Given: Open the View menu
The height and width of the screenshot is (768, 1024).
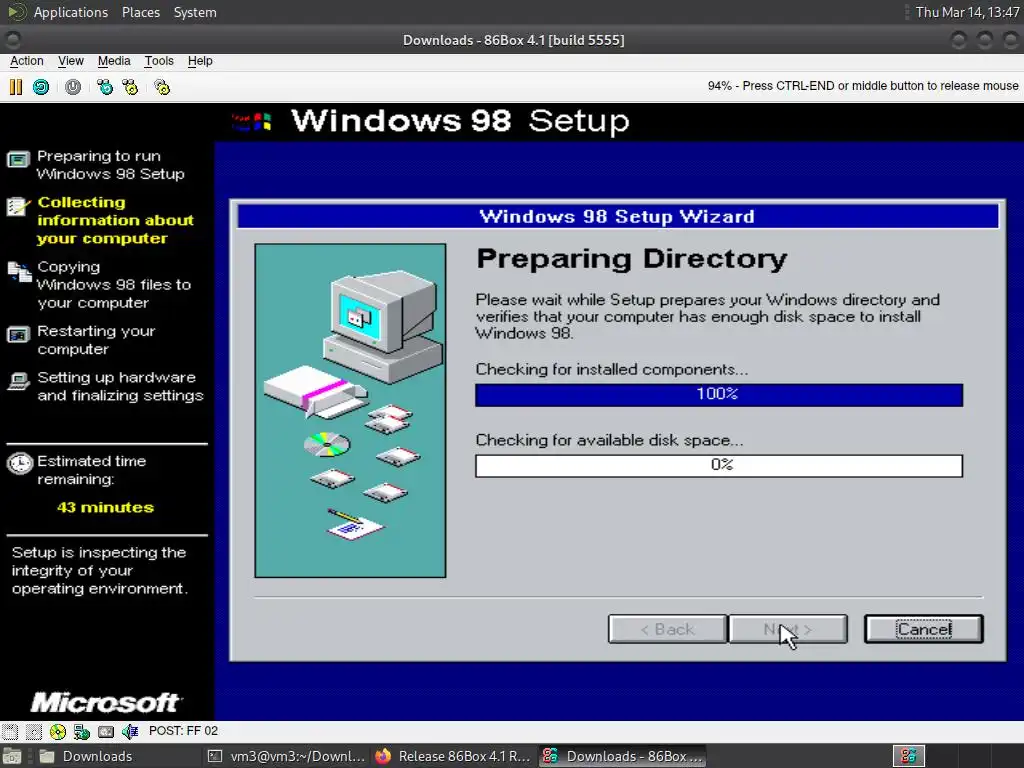Looking at the screenshot, I should 71,61.
